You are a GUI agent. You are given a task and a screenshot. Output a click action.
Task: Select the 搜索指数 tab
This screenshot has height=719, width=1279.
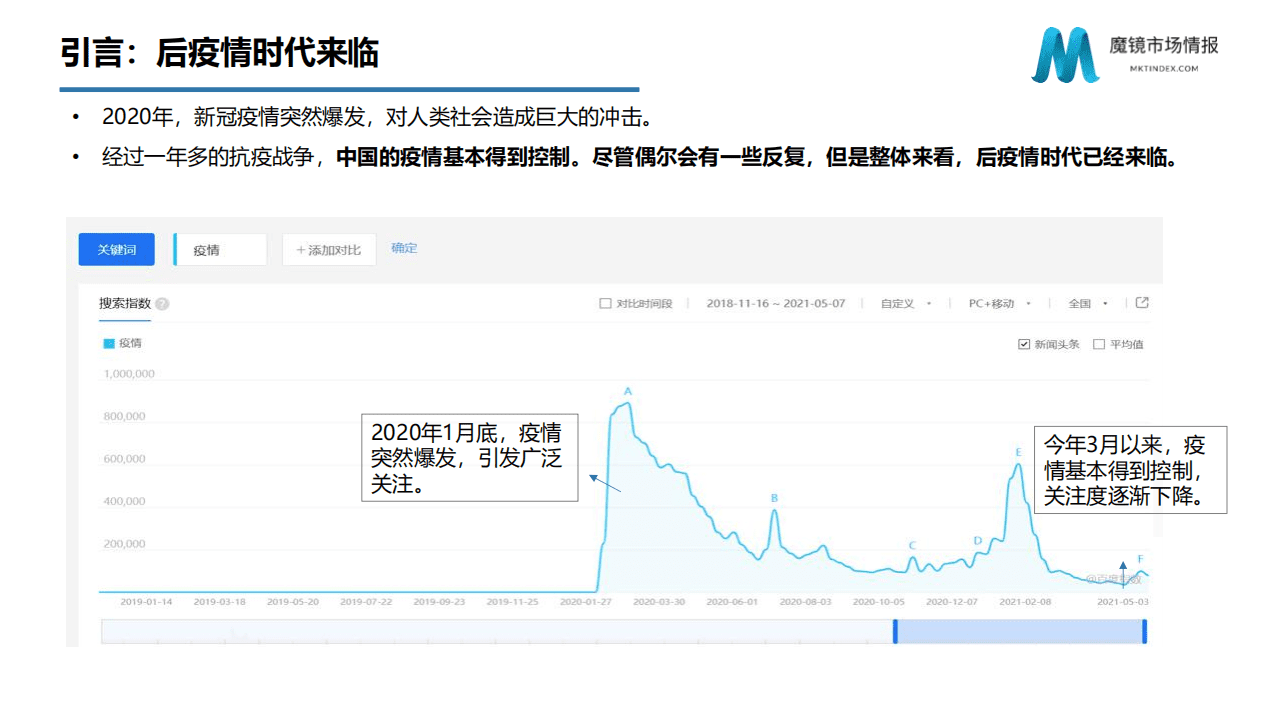click(124, 304)
